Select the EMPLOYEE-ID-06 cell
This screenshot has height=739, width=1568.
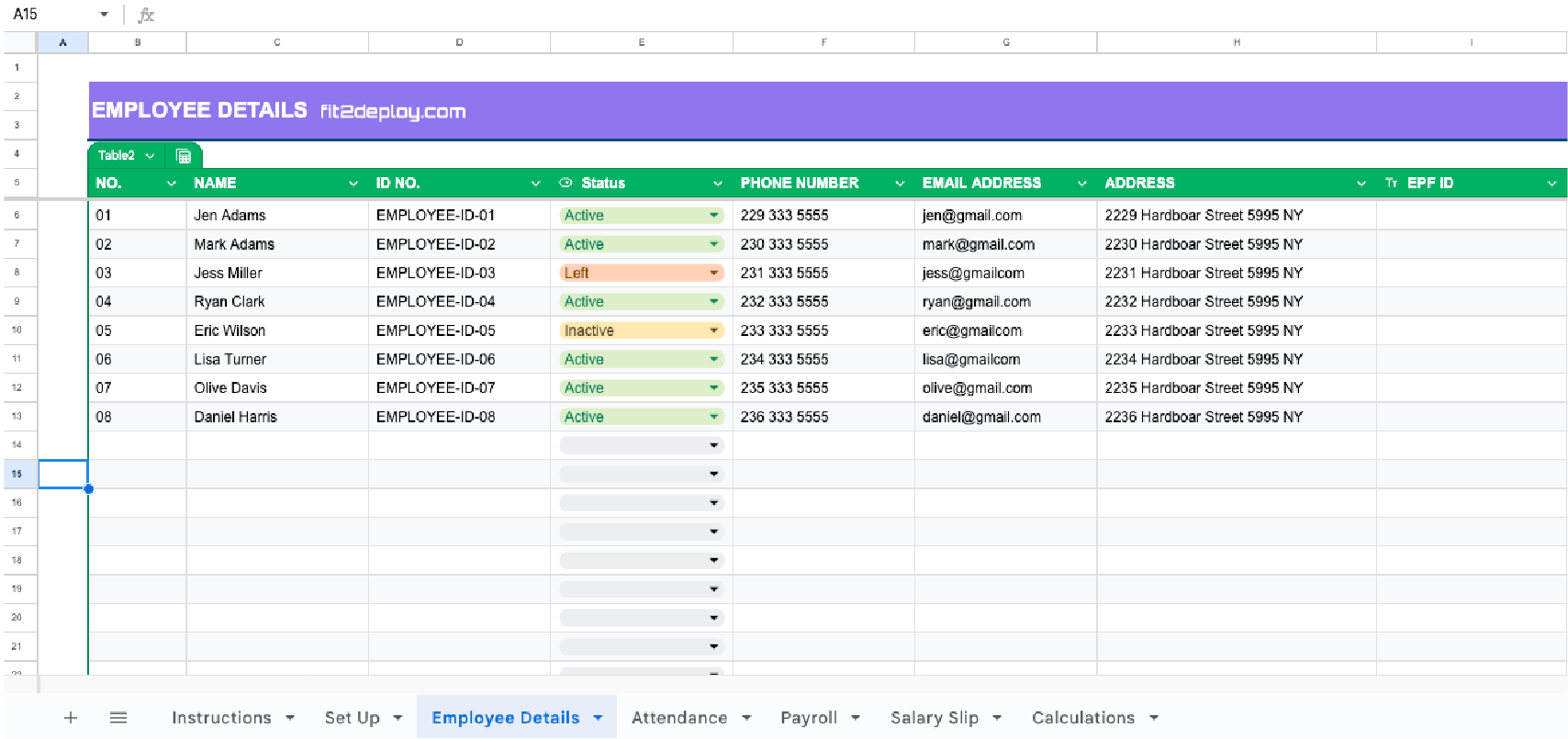coord(459,359)
